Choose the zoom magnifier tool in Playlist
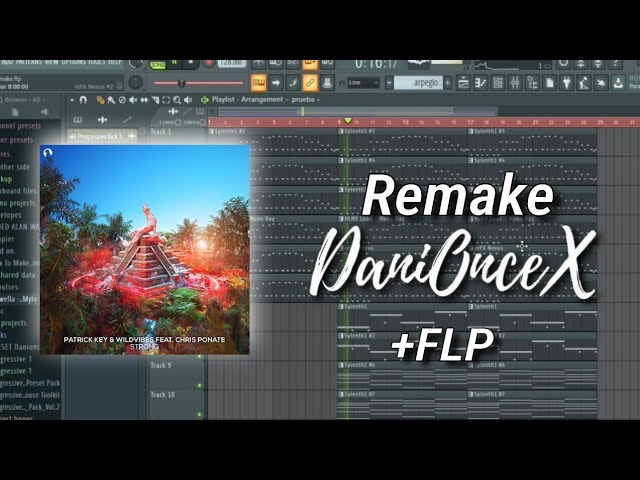 coord(177,100)
